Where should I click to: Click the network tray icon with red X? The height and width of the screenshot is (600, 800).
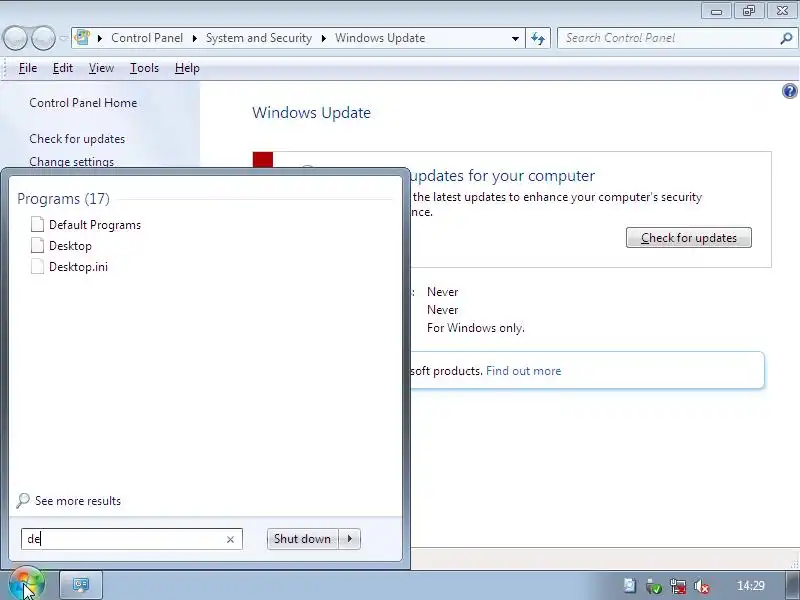(678, 586)
